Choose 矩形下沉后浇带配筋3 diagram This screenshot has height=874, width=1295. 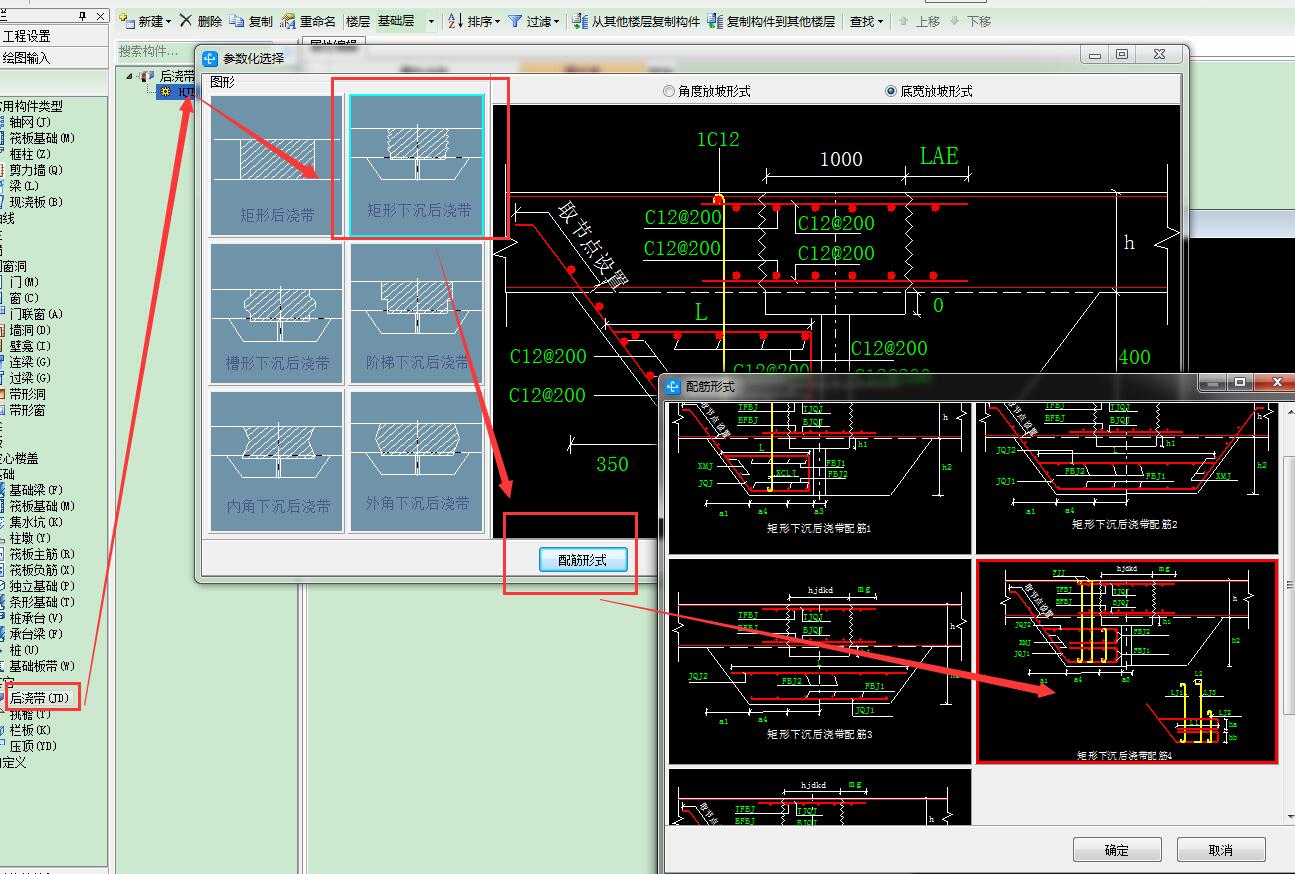click(x=820, y=661)
